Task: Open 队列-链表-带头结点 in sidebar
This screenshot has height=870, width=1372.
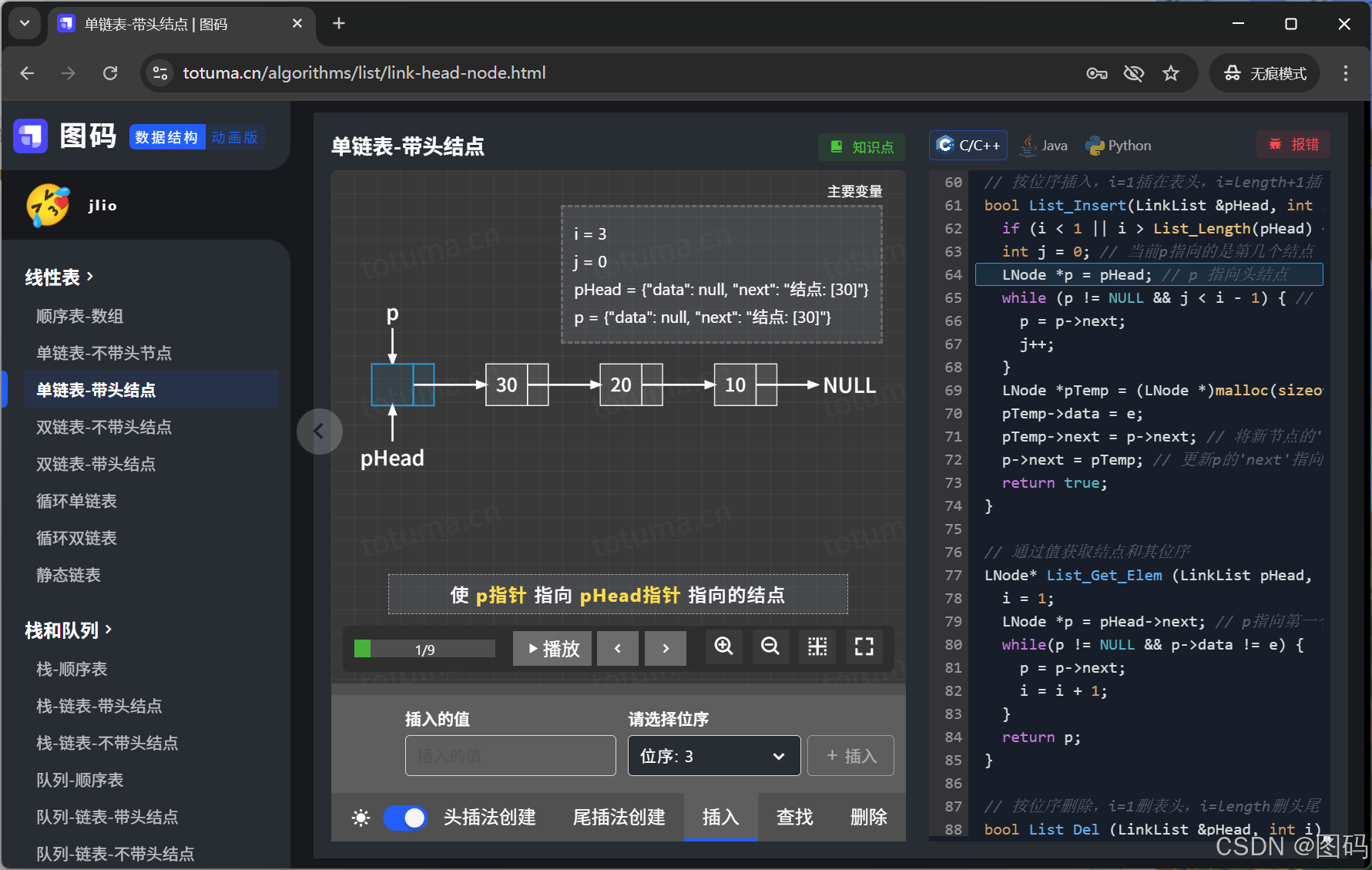Action: 107,817
